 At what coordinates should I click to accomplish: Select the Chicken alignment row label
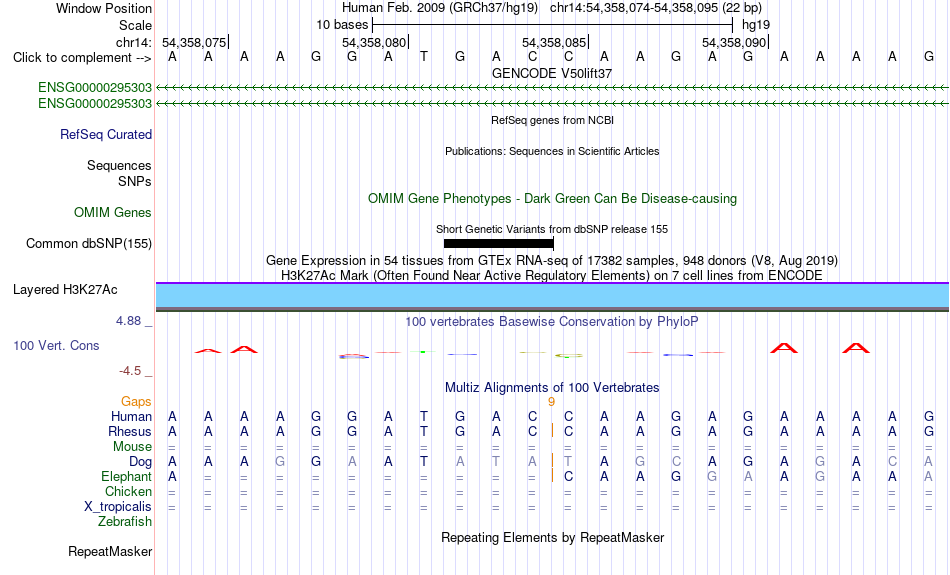click(x=128, y=491)
